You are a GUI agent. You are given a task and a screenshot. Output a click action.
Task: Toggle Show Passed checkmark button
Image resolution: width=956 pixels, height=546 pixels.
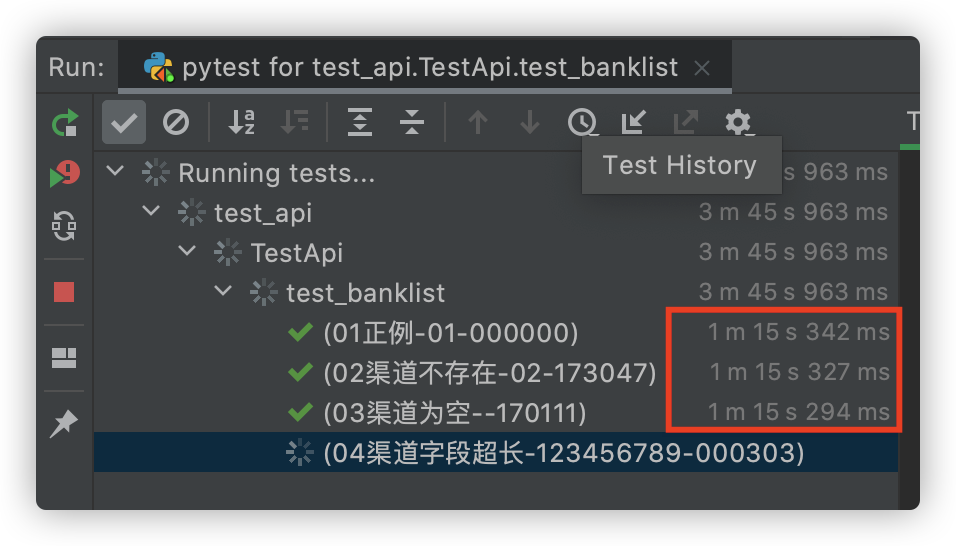[124, 122]
